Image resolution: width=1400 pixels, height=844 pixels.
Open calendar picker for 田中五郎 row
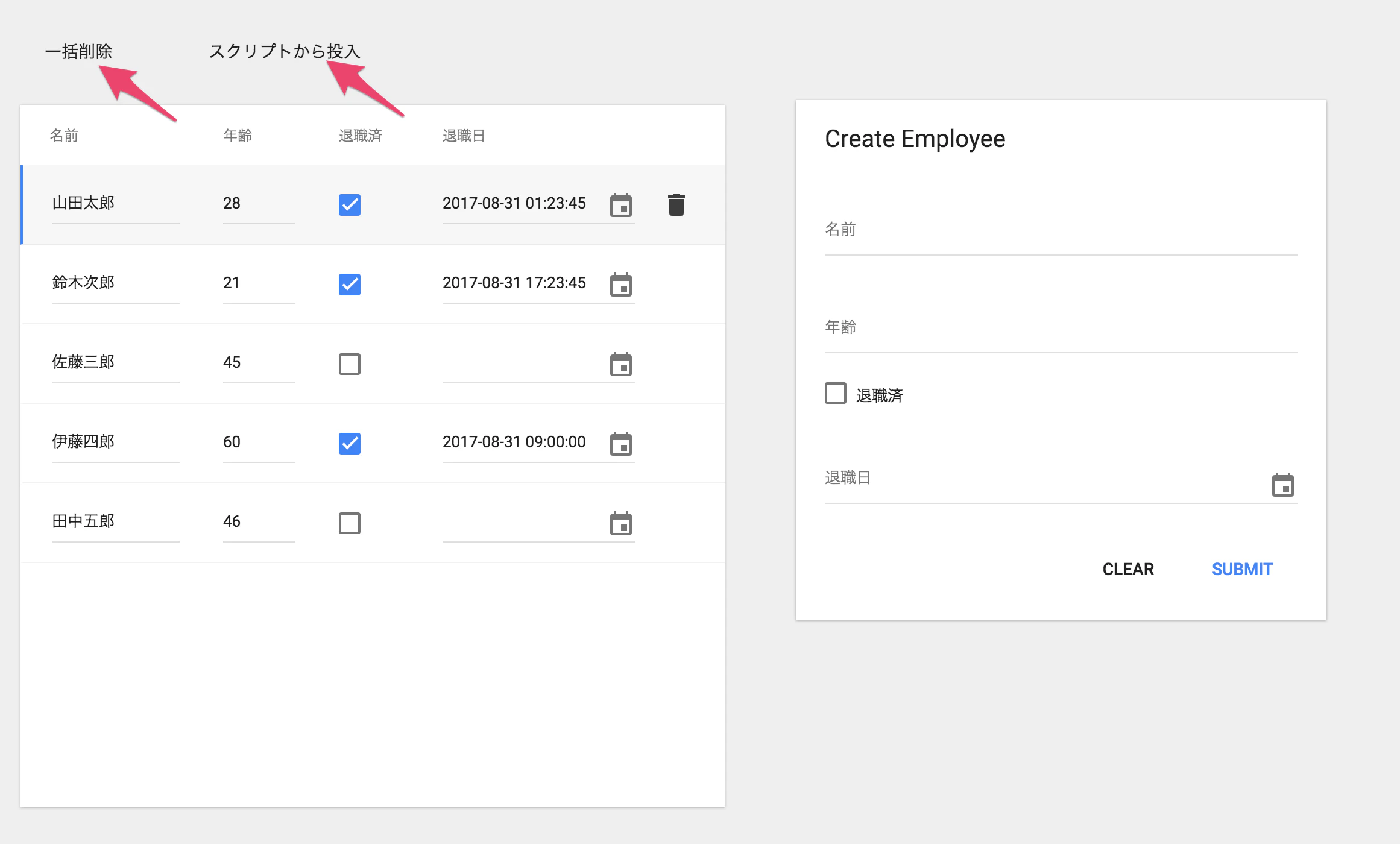pos(620,523)
